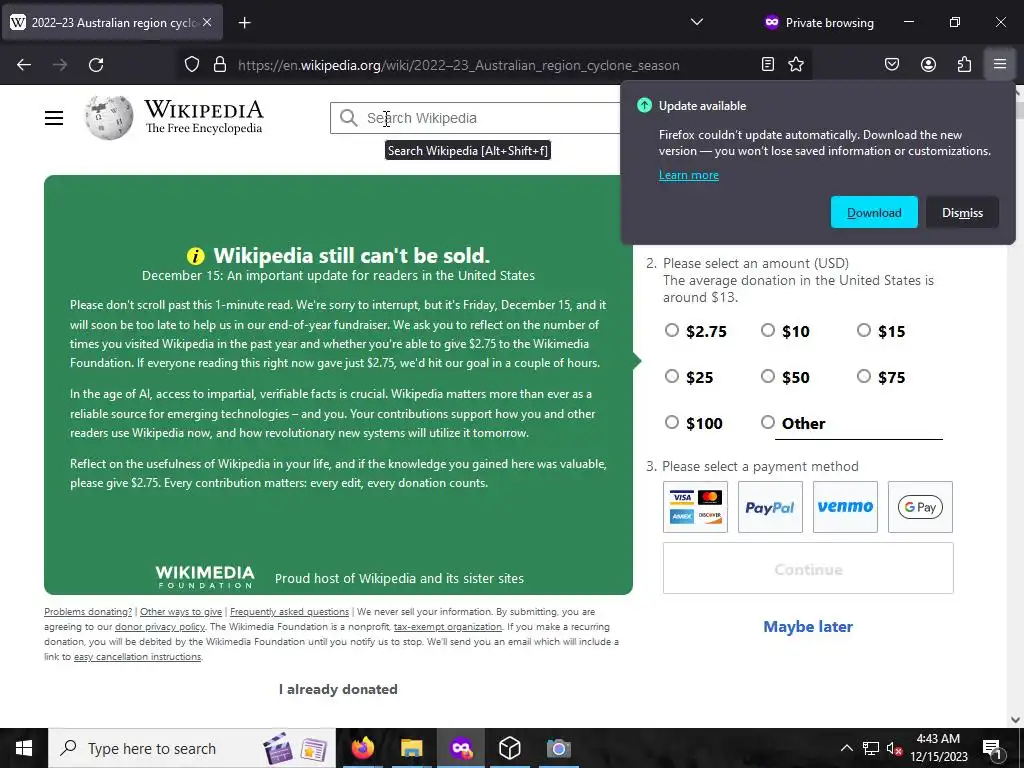Show hidden system tray icons chevron
The width and height of the screenshot is (1024, 768).
coord(846,748)
